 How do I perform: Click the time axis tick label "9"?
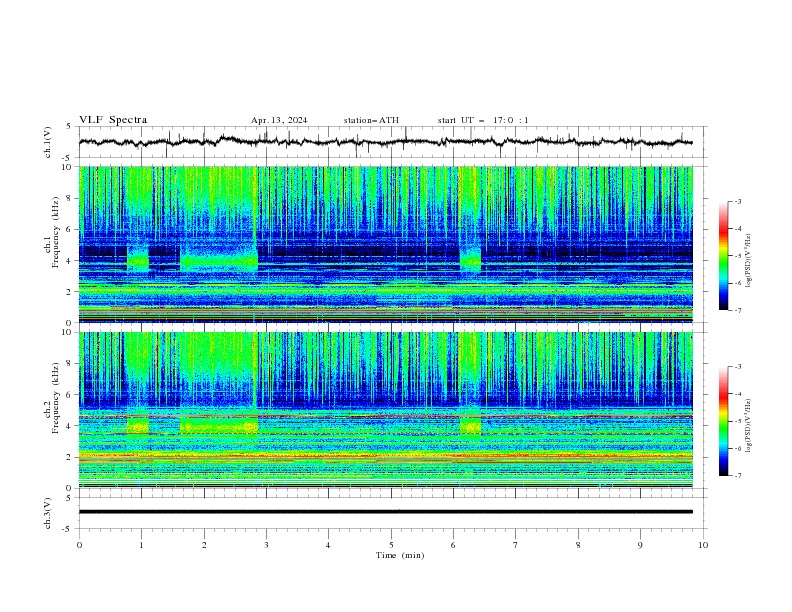click(640, 545)
